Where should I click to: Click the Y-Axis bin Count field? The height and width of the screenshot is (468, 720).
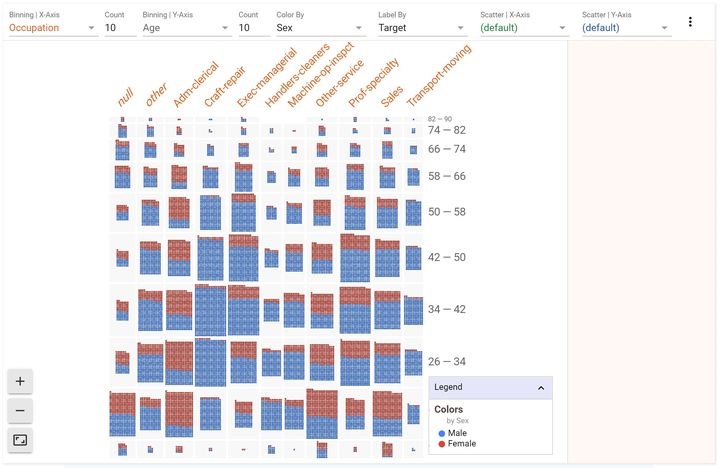[x=254, y=28]
